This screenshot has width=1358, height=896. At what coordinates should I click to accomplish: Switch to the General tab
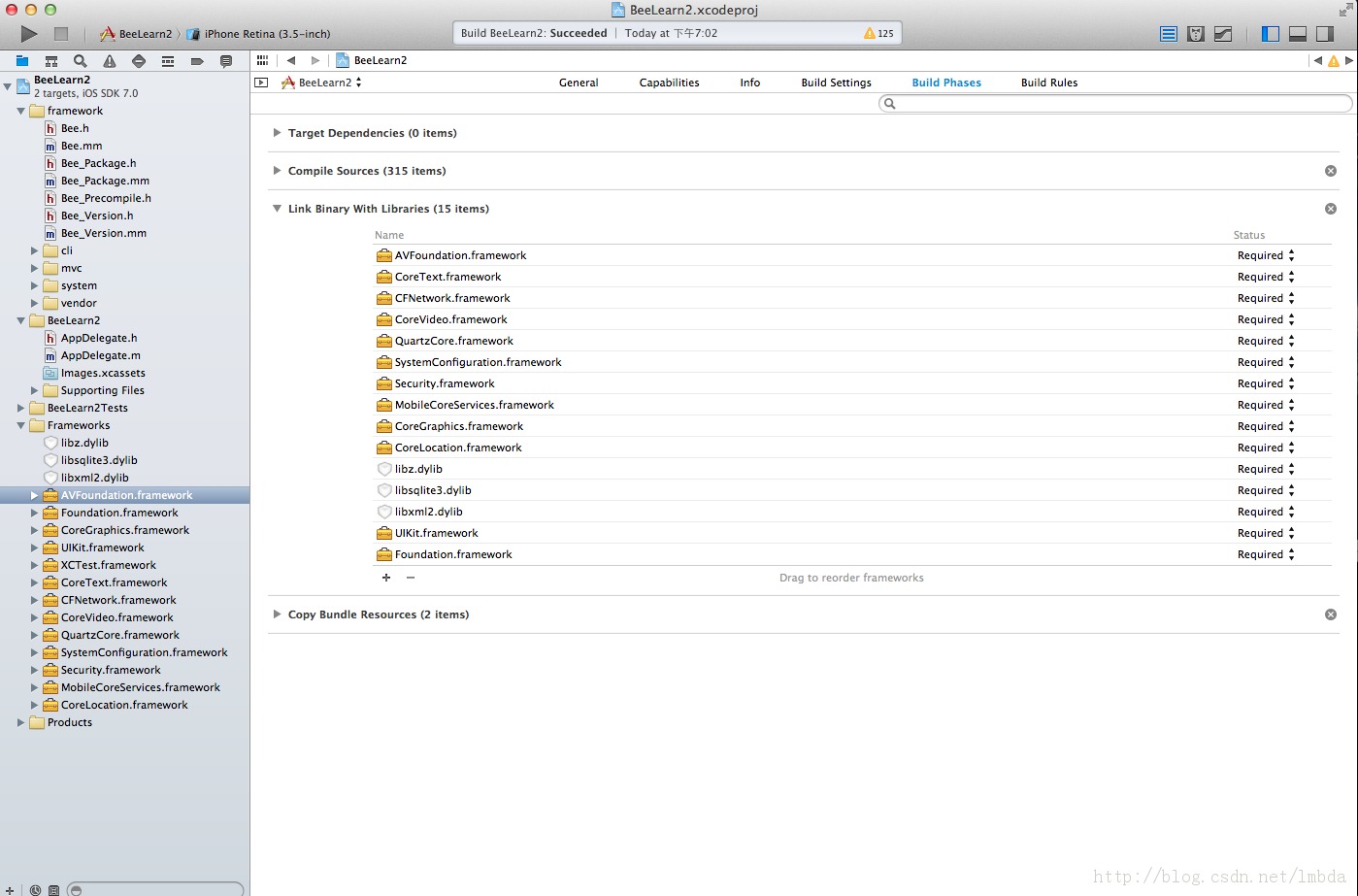[579, 83]
